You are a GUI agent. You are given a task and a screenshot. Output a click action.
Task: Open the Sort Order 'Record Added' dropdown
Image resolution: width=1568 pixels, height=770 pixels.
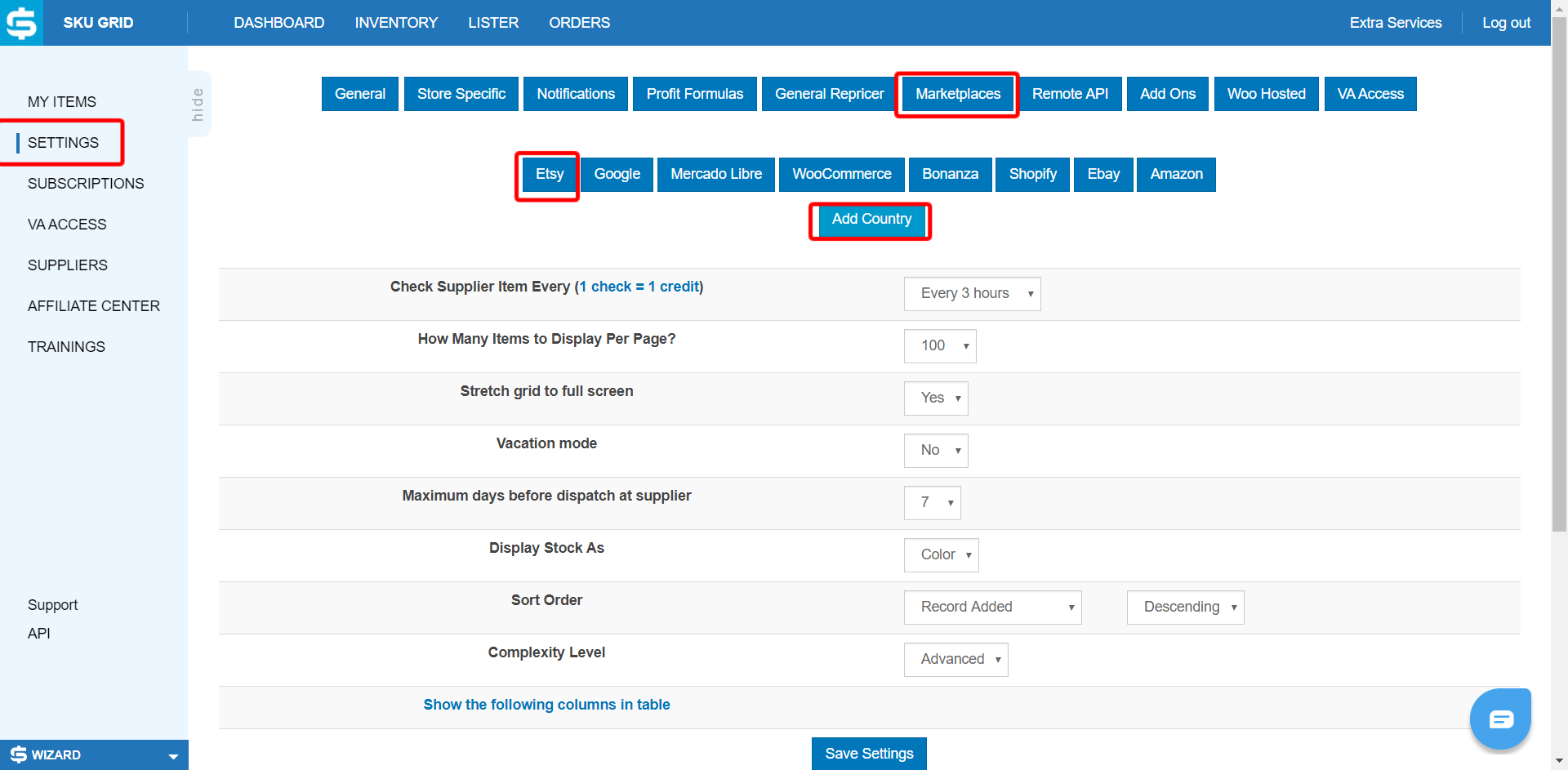pyautogui.click(x=992, y=608)
